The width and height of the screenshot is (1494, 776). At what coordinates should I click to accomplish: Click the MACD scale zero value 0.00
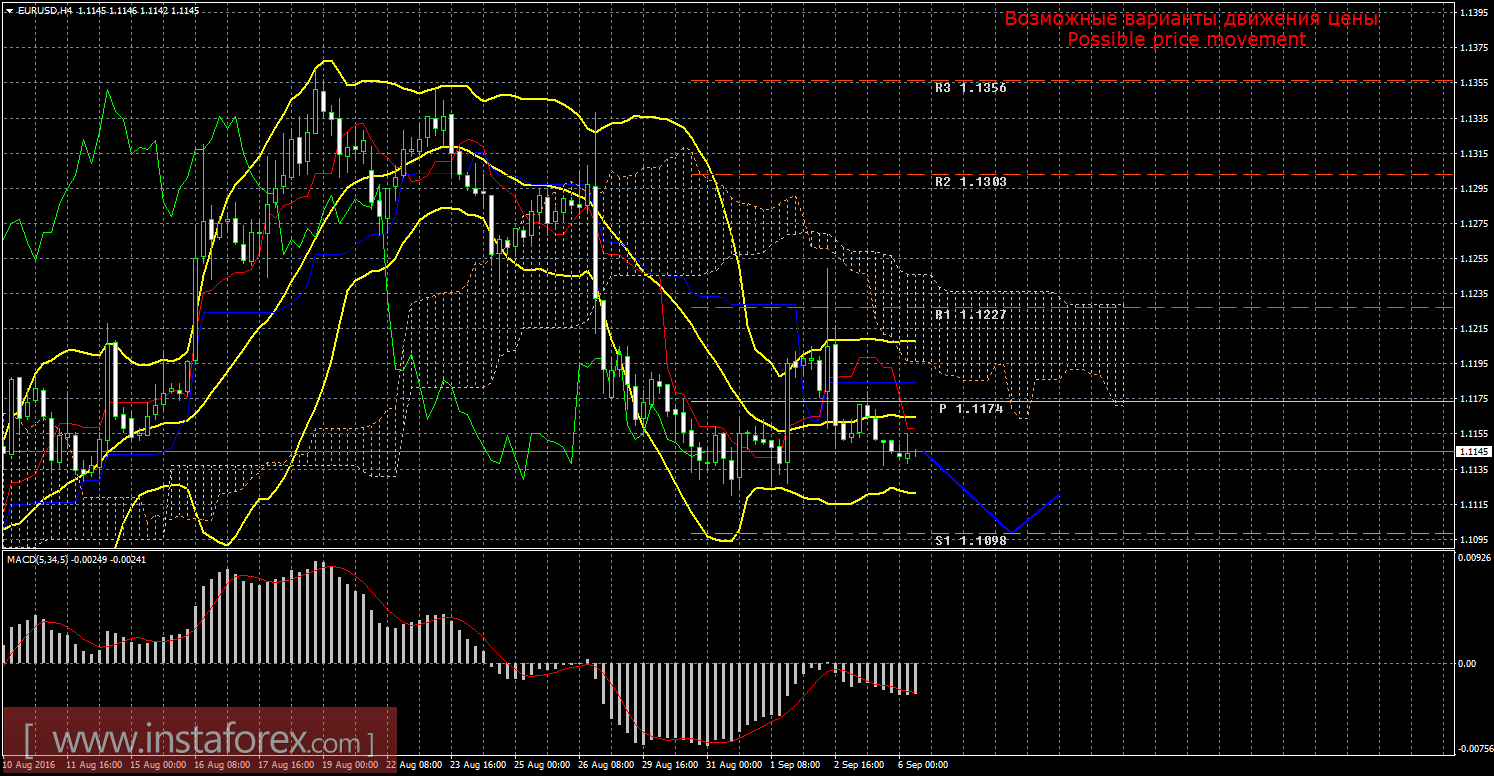click(1467, 663)
